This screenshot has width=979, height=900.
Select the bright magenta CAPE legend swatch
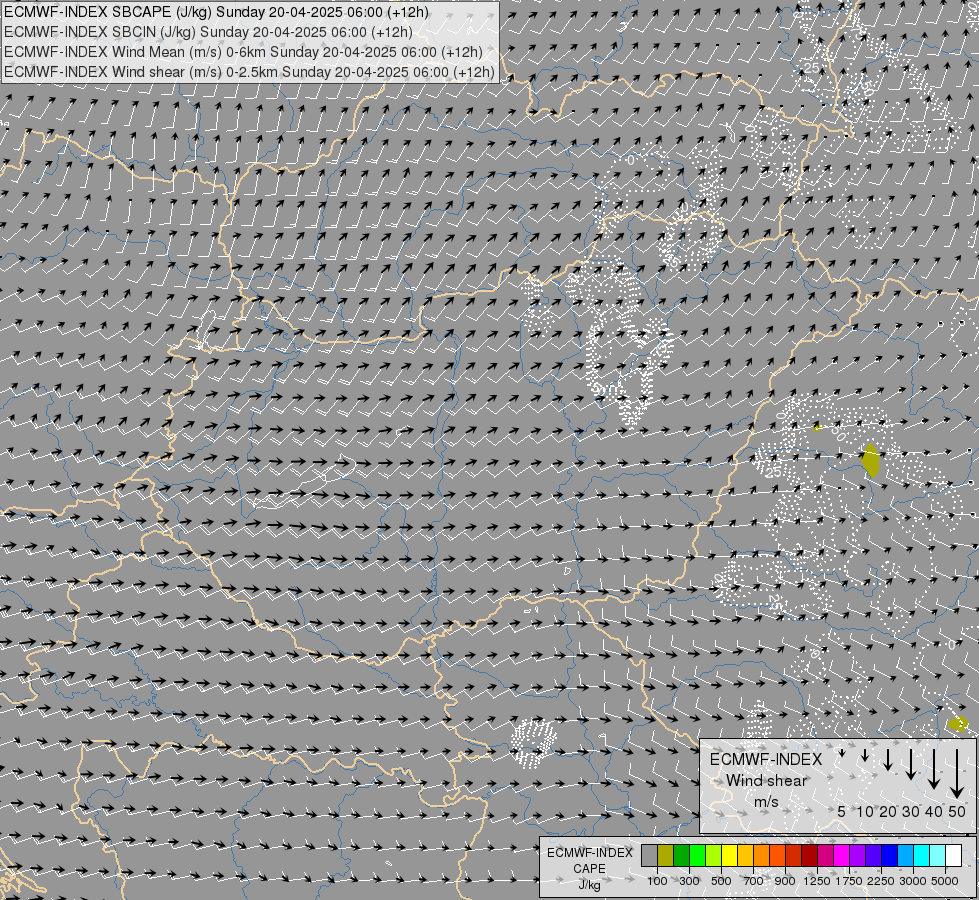click(x=842, y=856)
